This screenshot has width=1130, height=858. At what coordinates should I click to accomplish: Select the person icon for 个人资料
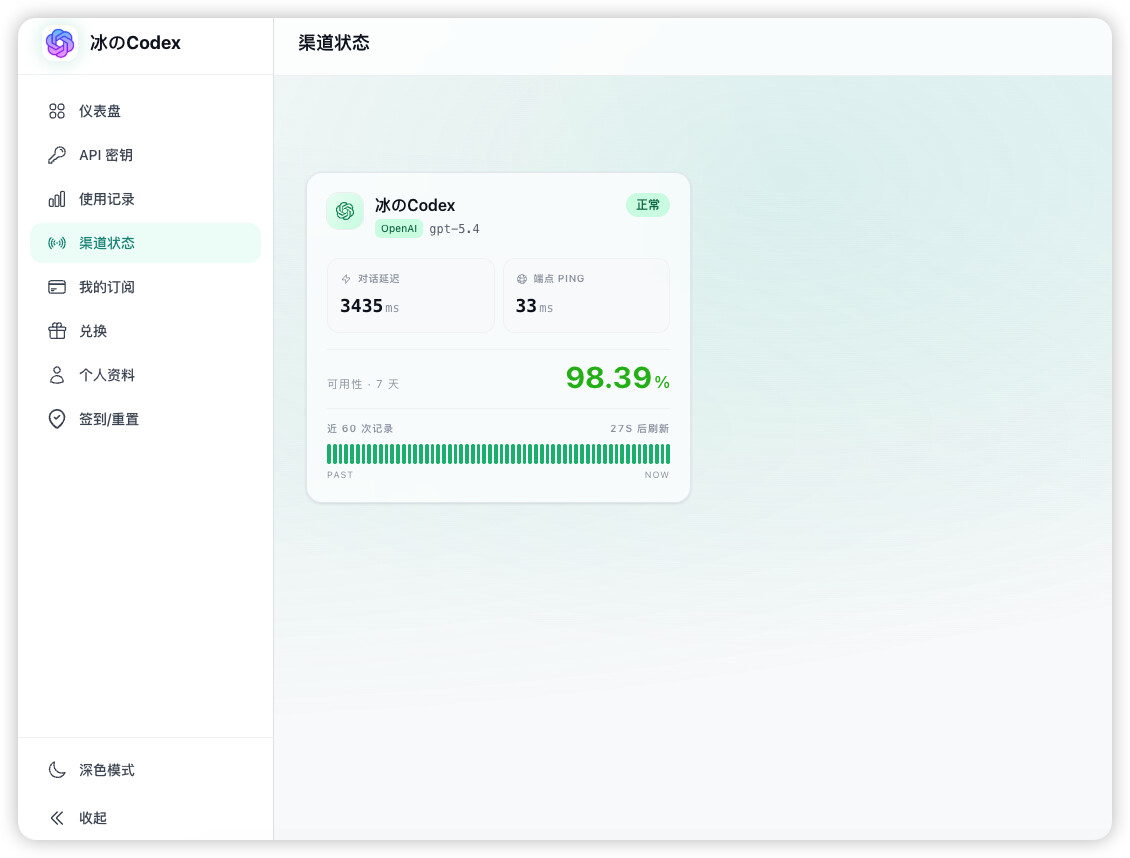[x=57, y=375]
